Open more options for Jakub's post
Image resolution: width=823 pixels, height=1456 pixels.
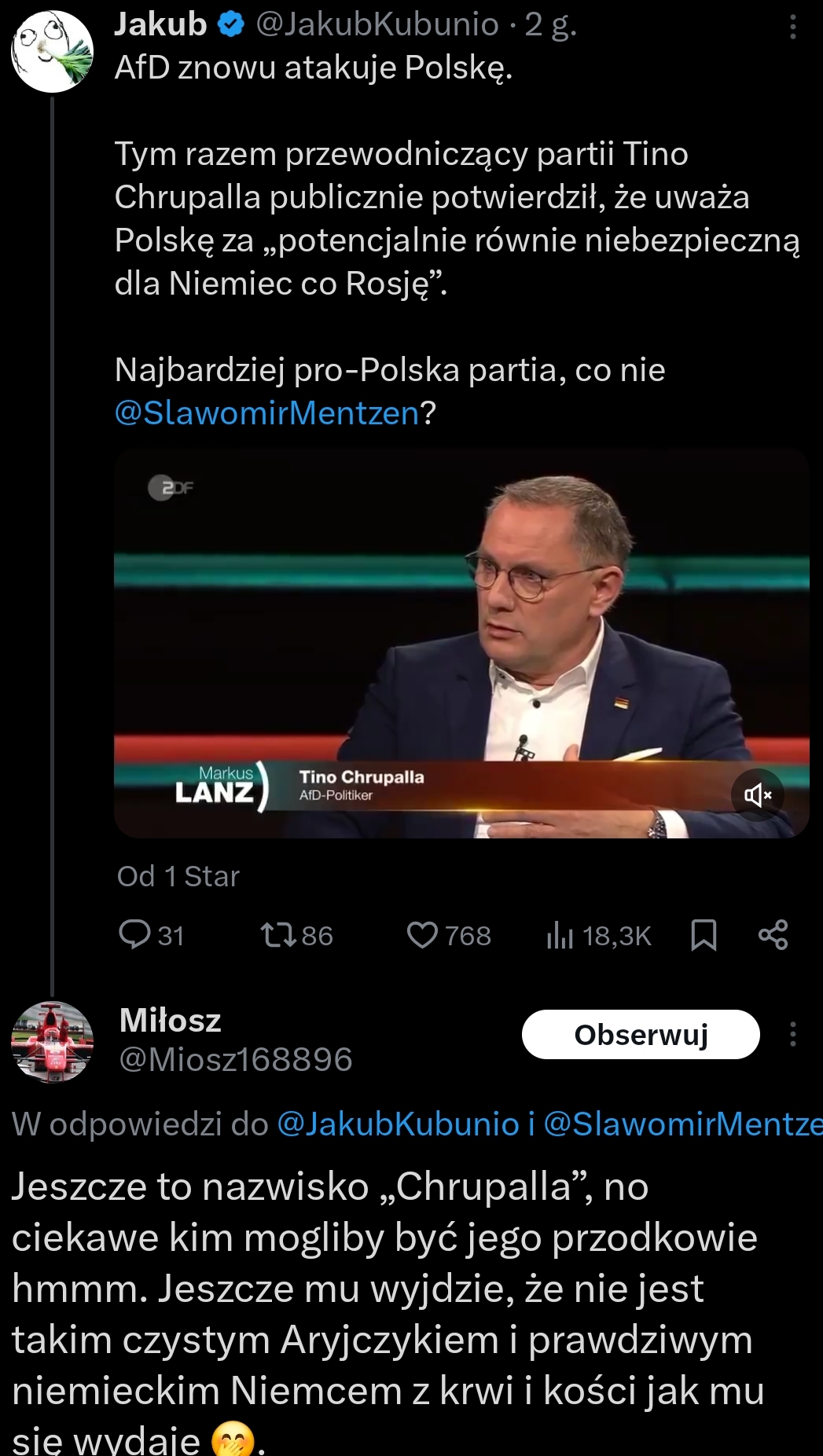(x=792, y=27)
